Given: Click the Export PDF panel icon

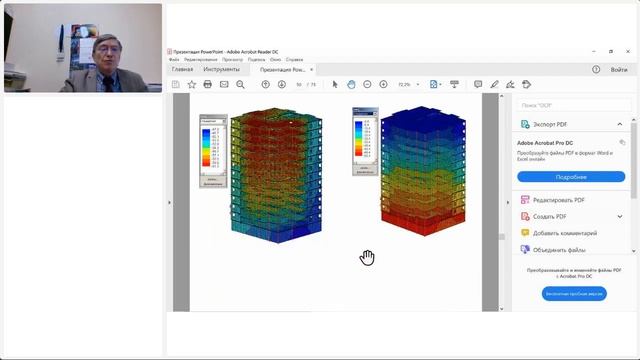Looking at the screenshot, I should click(525, 124).
